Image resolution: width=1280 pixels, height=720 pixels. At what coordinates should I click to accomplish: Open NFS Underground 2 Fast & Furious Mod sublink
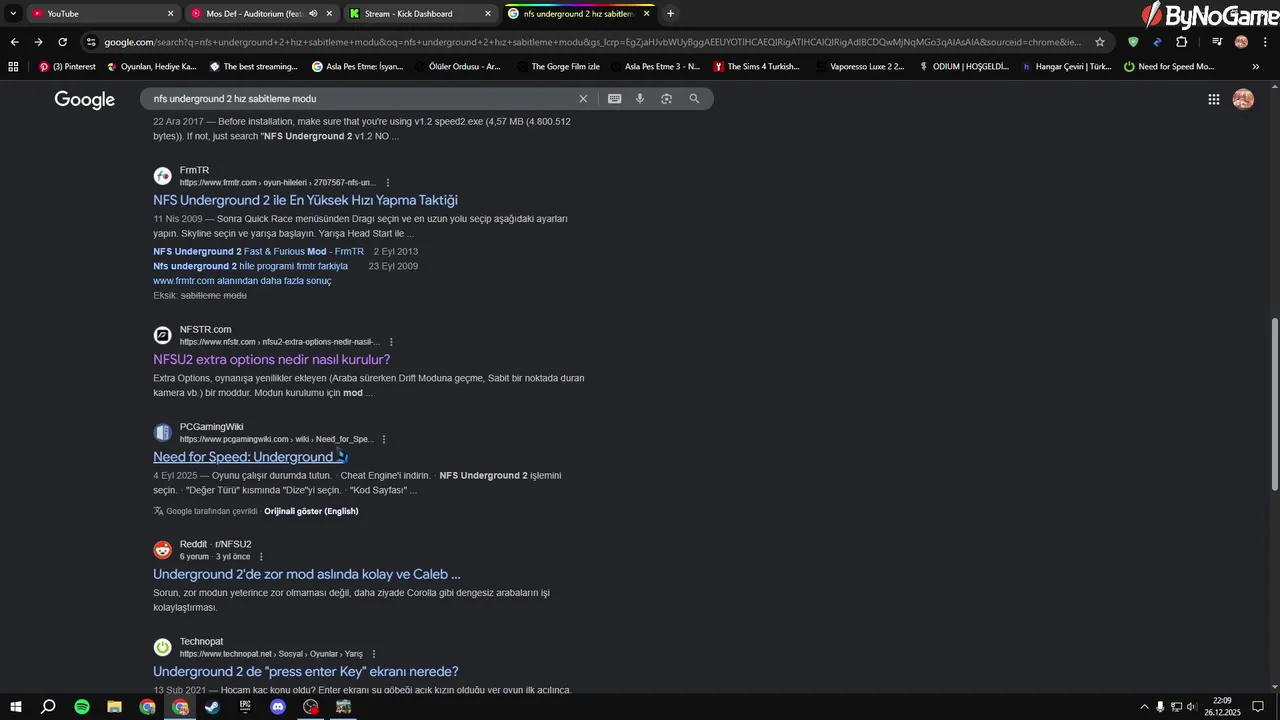click(x=258, y=252)
